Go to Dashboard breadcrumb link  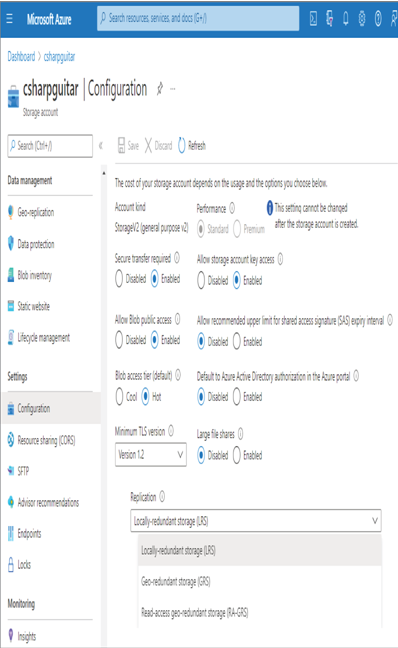21,57
